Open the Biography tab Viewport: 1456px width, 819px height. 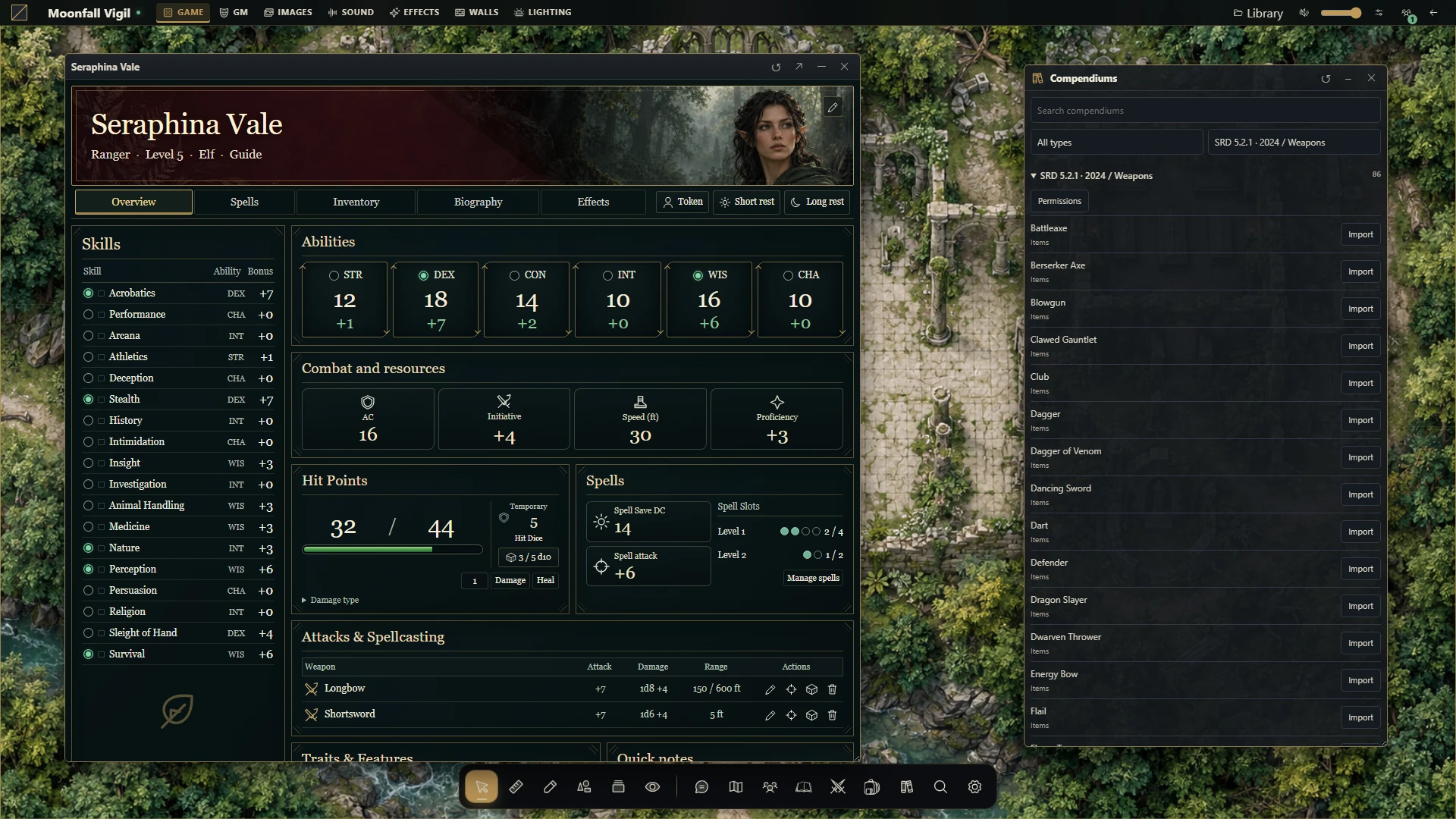[478, 202]
